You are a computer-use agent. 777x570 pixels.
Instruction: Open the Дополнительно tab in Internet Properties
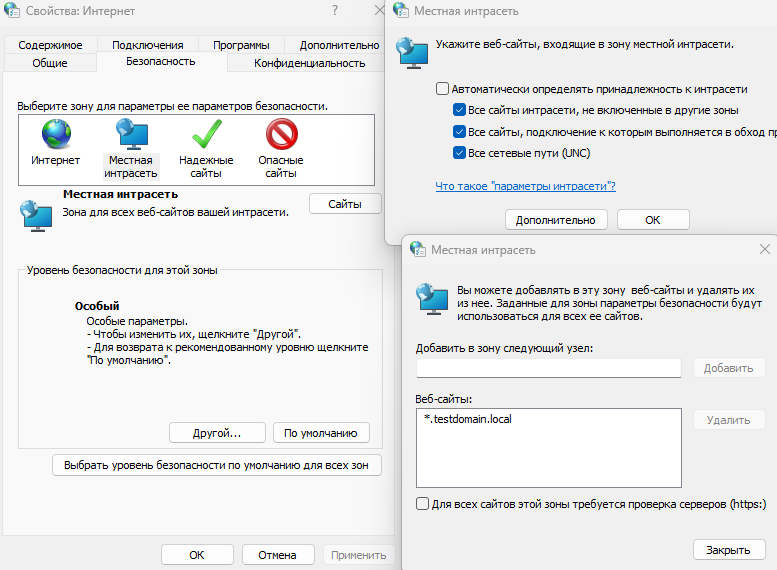point(339,45)
